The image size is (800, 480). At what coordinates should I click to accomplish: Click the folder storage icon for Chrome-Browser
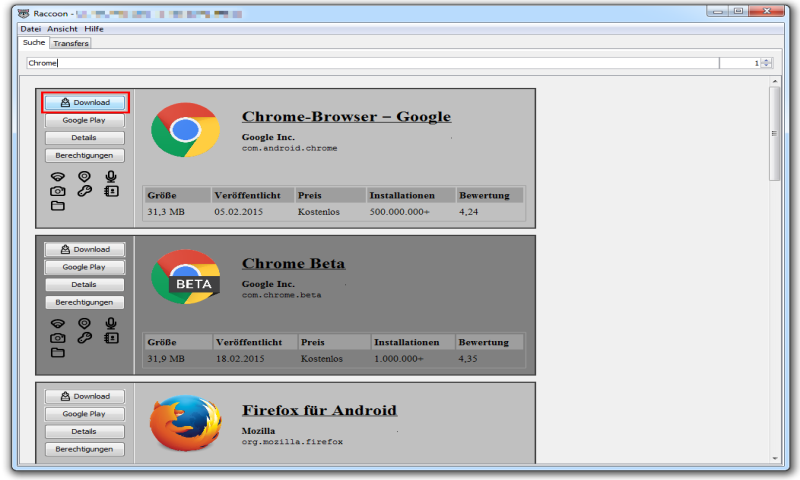[x=58, y=206]
